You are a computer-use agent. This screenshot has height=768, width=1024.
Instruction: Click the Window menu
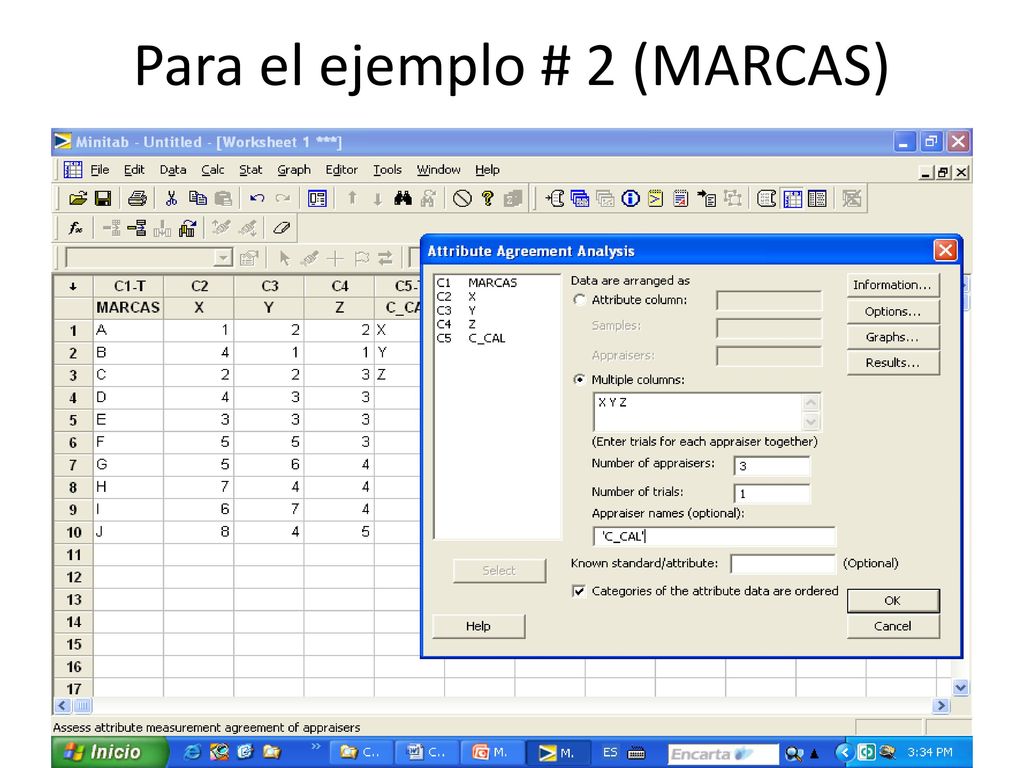coord(438,170)
